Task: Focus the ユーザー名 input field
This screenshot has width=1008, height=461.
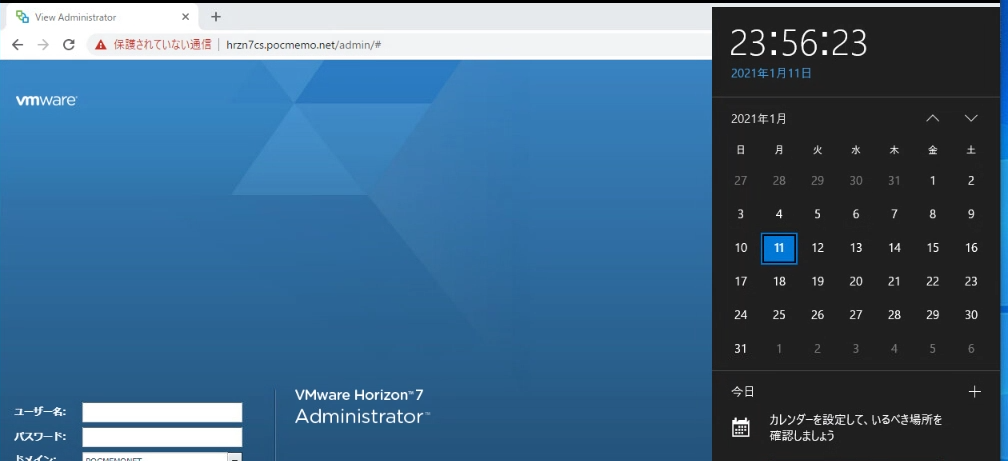Action: [x=162, y=412]
